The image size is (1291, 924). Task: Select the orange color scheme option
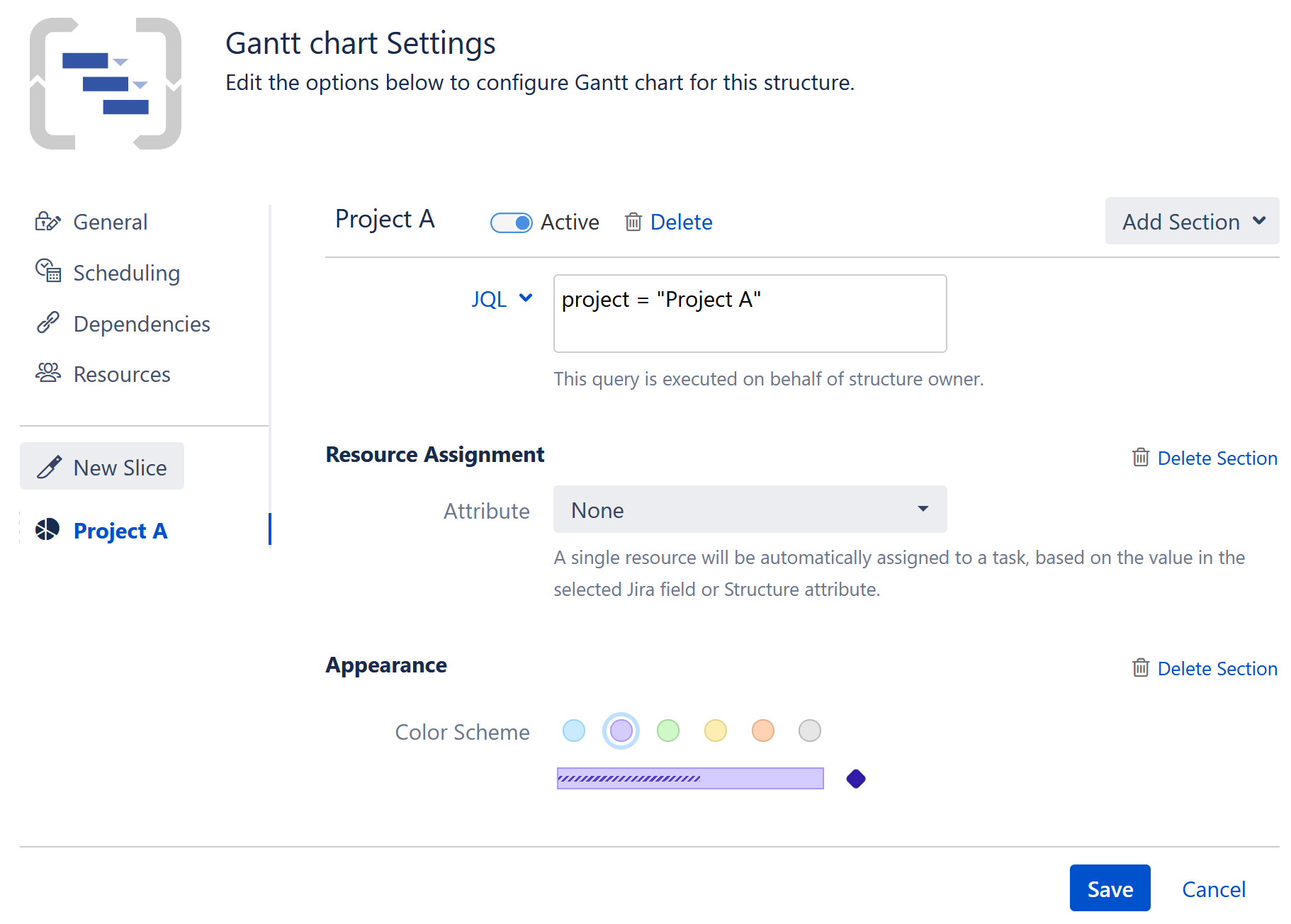[x=762, y=731]
